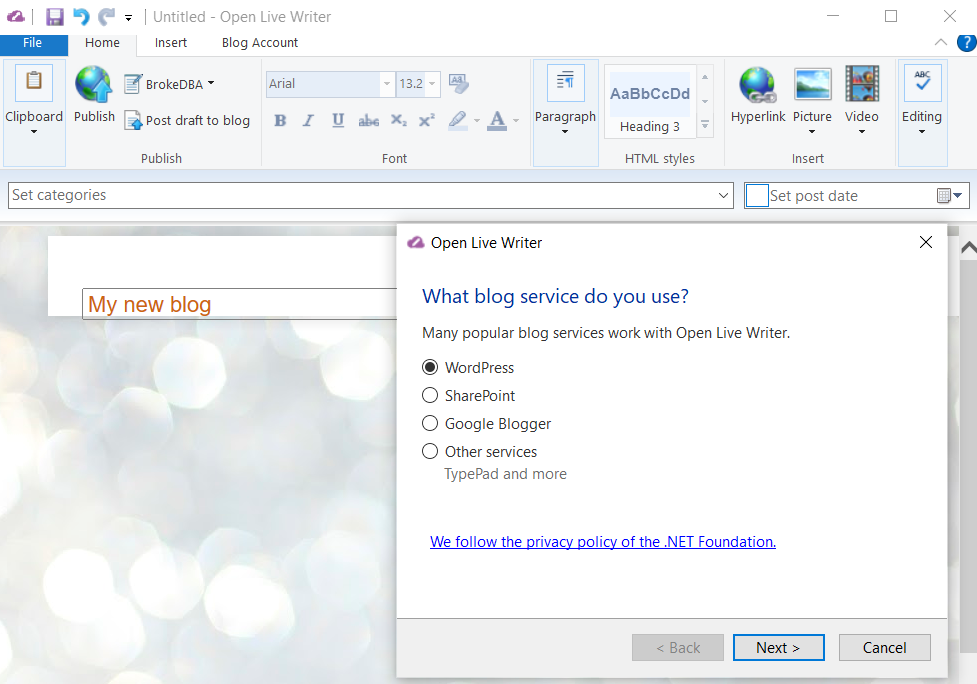Apply subscript formatting
Image resolution: width=977 pixels, height=684 pixels.
click(x=399, y=120)
